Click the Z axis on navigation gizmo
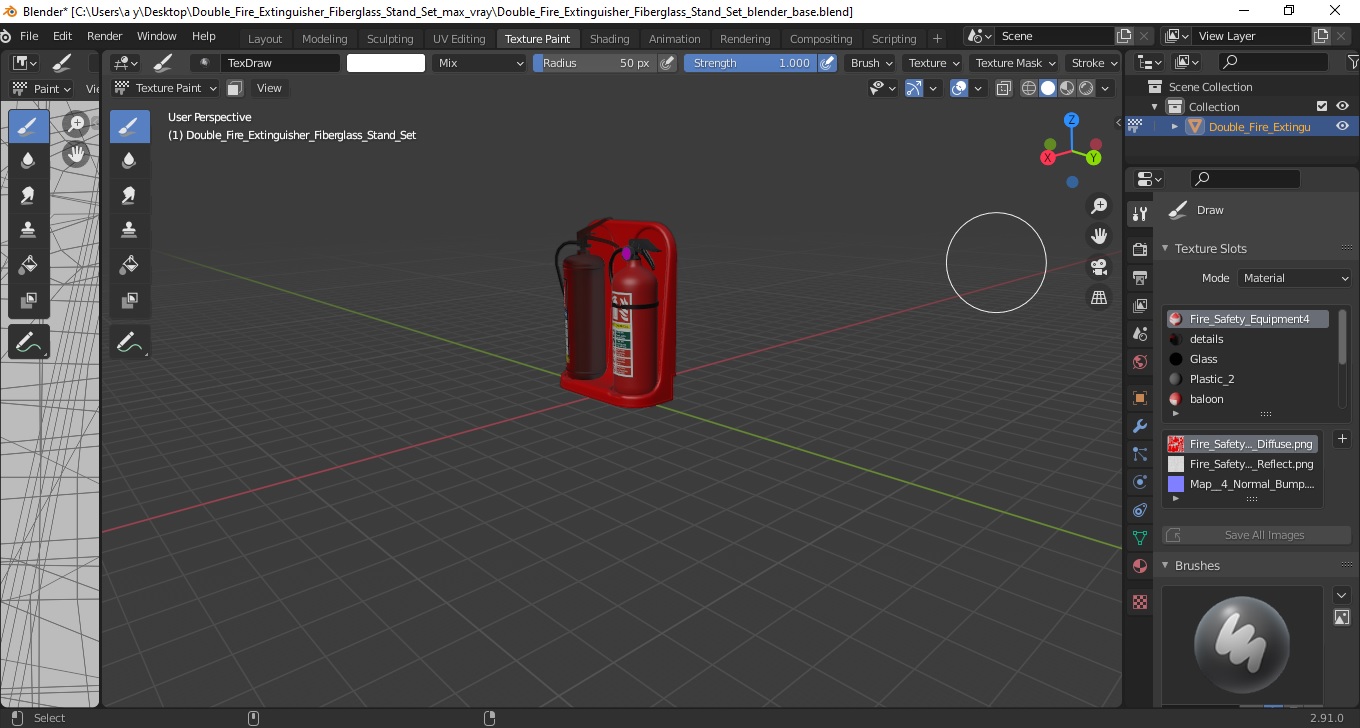The image size is (1360, 728). click(x=1071, y=120)
